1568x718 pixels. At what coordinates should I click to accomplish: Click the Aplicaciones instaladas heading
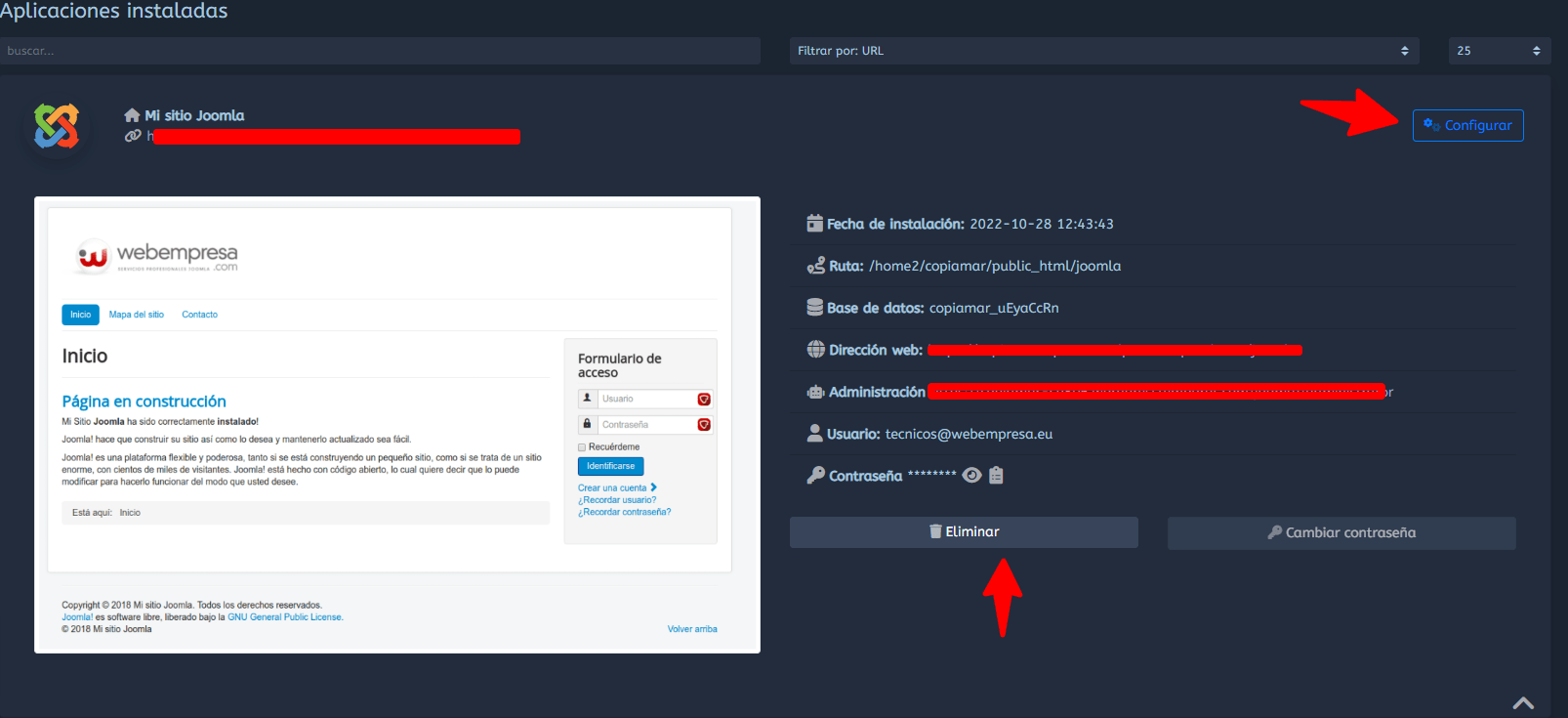[113, 11]
